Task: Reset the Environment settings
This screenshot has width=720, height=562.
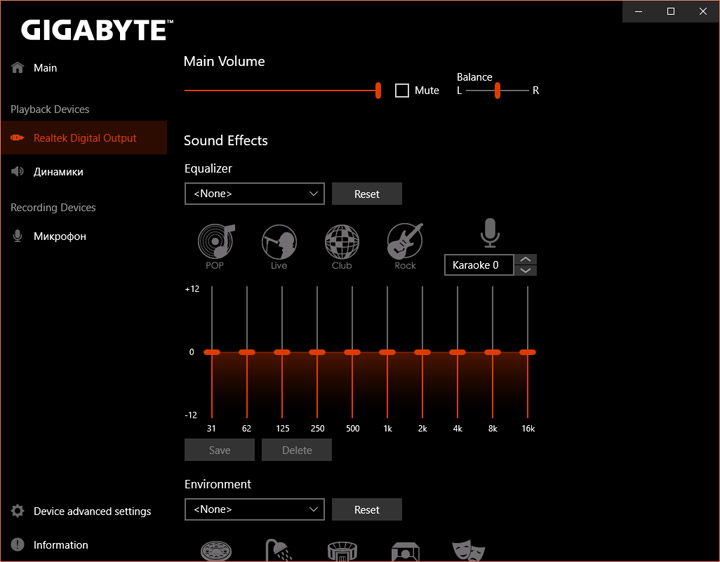Action: click(x=367, y=509)
